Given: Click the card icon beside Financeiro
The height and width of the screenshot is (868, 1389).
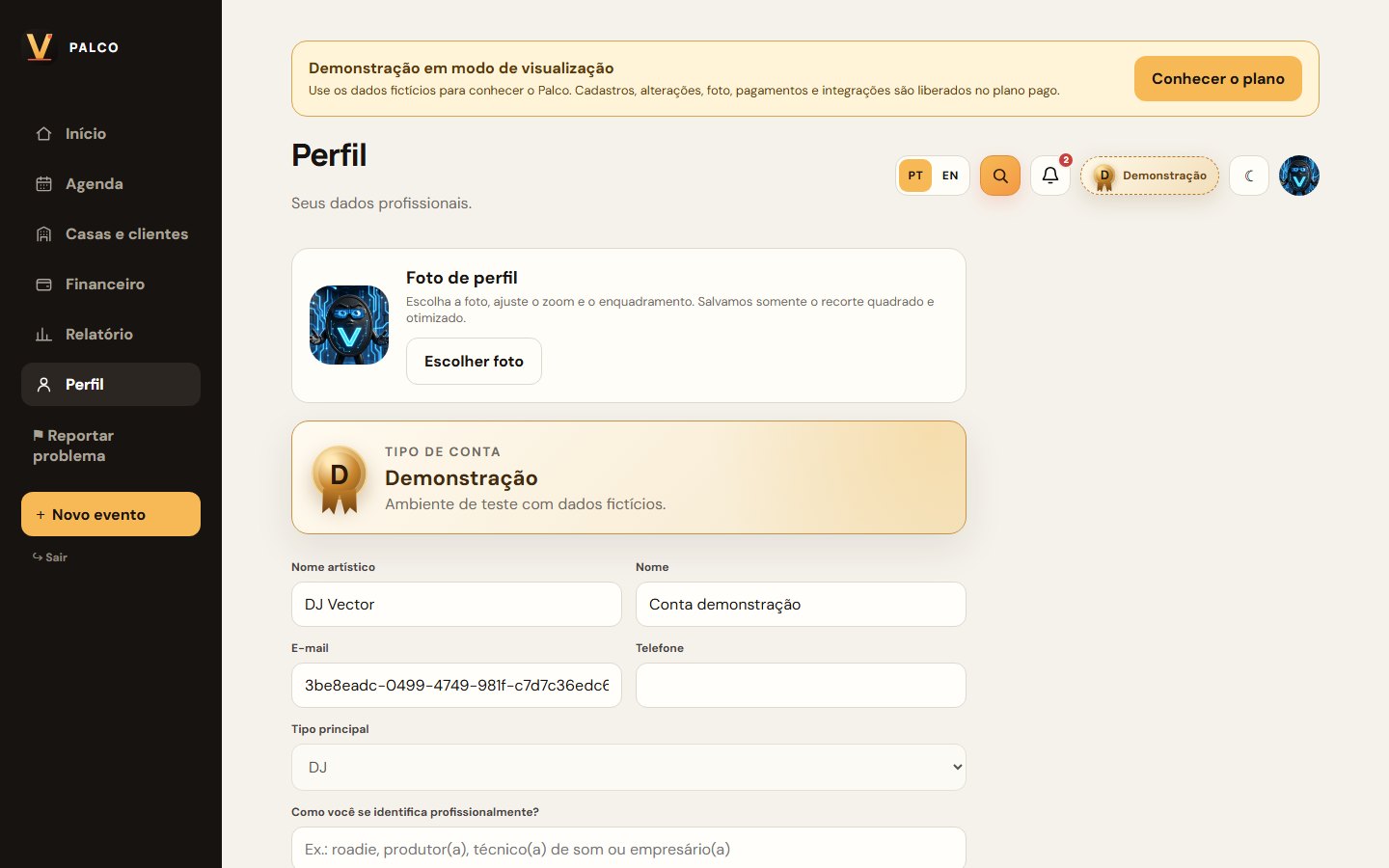Looking at the screenshot, I should tap(43, 285).
